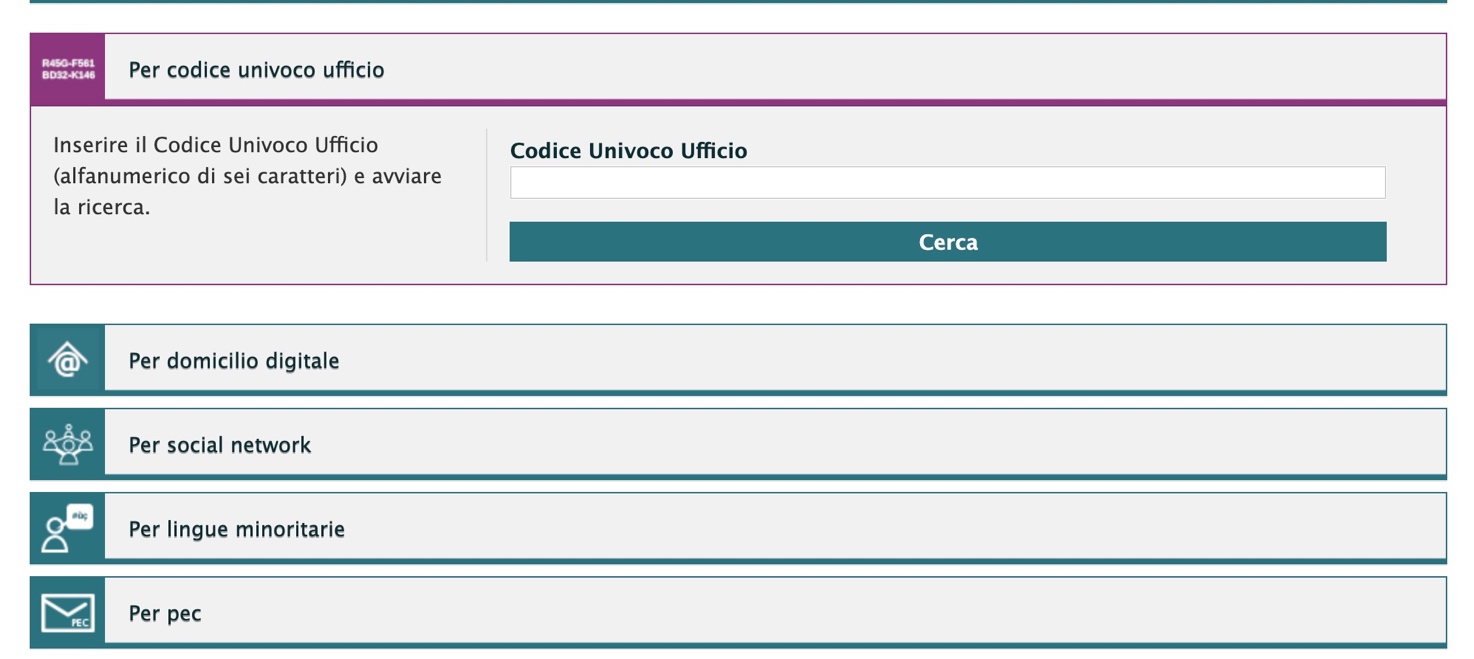The width and height of the screenshot is (1474, 659).
Task: Expand the Per pec section
Action: [x=738, y=612]
